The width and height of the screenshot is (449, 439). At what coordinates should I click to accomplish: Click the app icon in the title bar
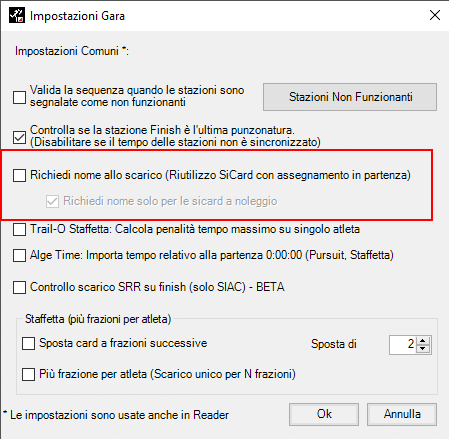[x=17, y=15]
